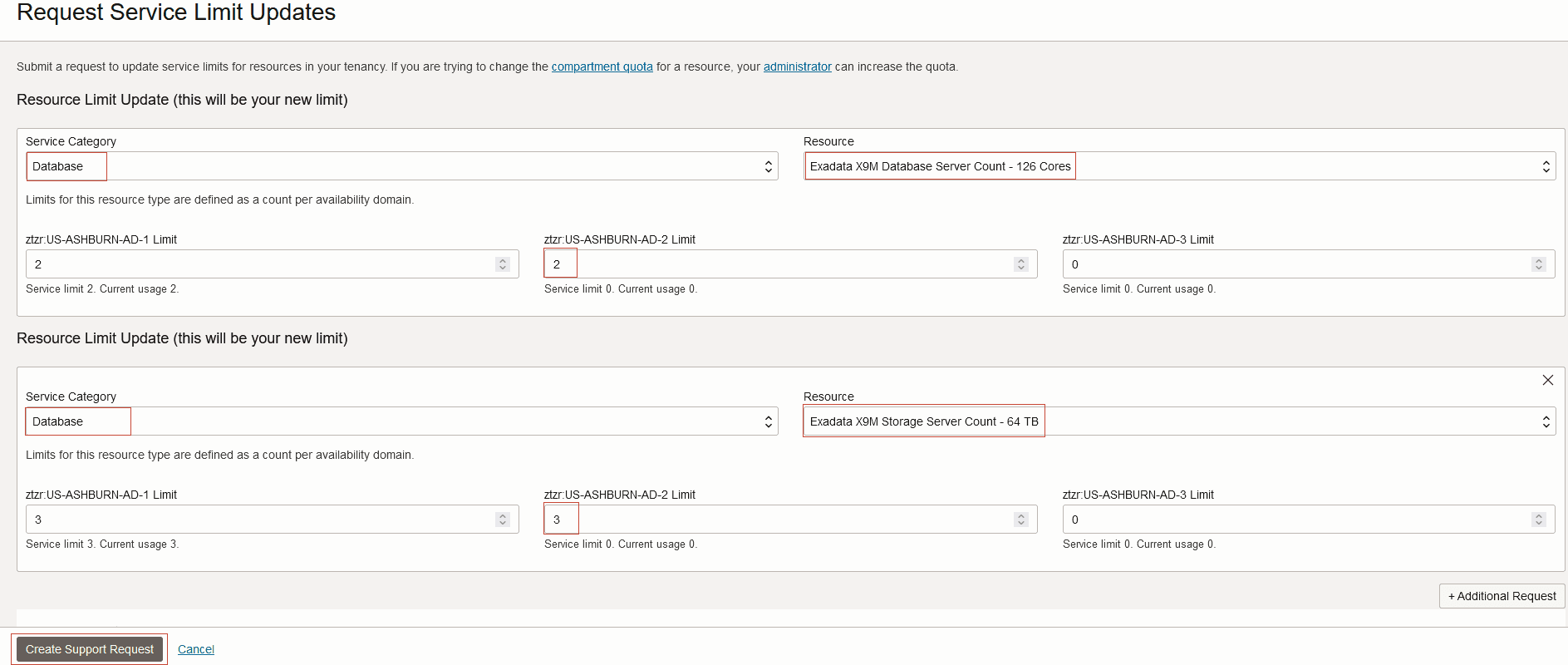1568x665 pixels.
Task: Open the compartment quota link
Action: (602, 66)
